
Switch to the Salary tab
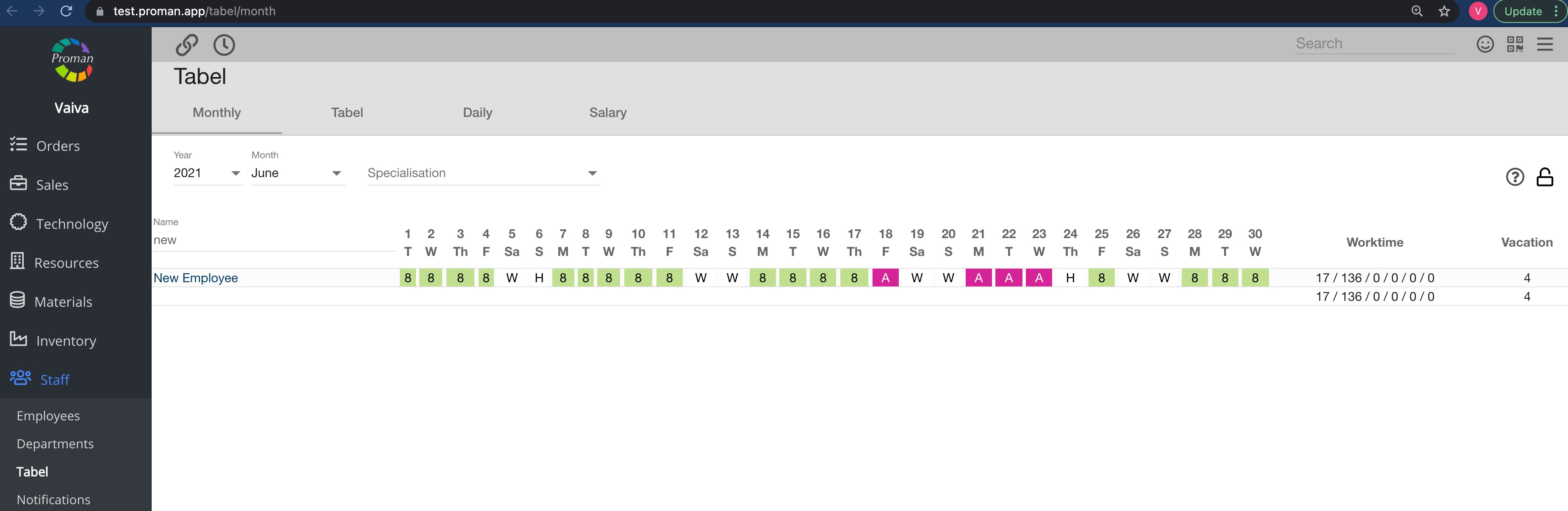coord(607,113)
